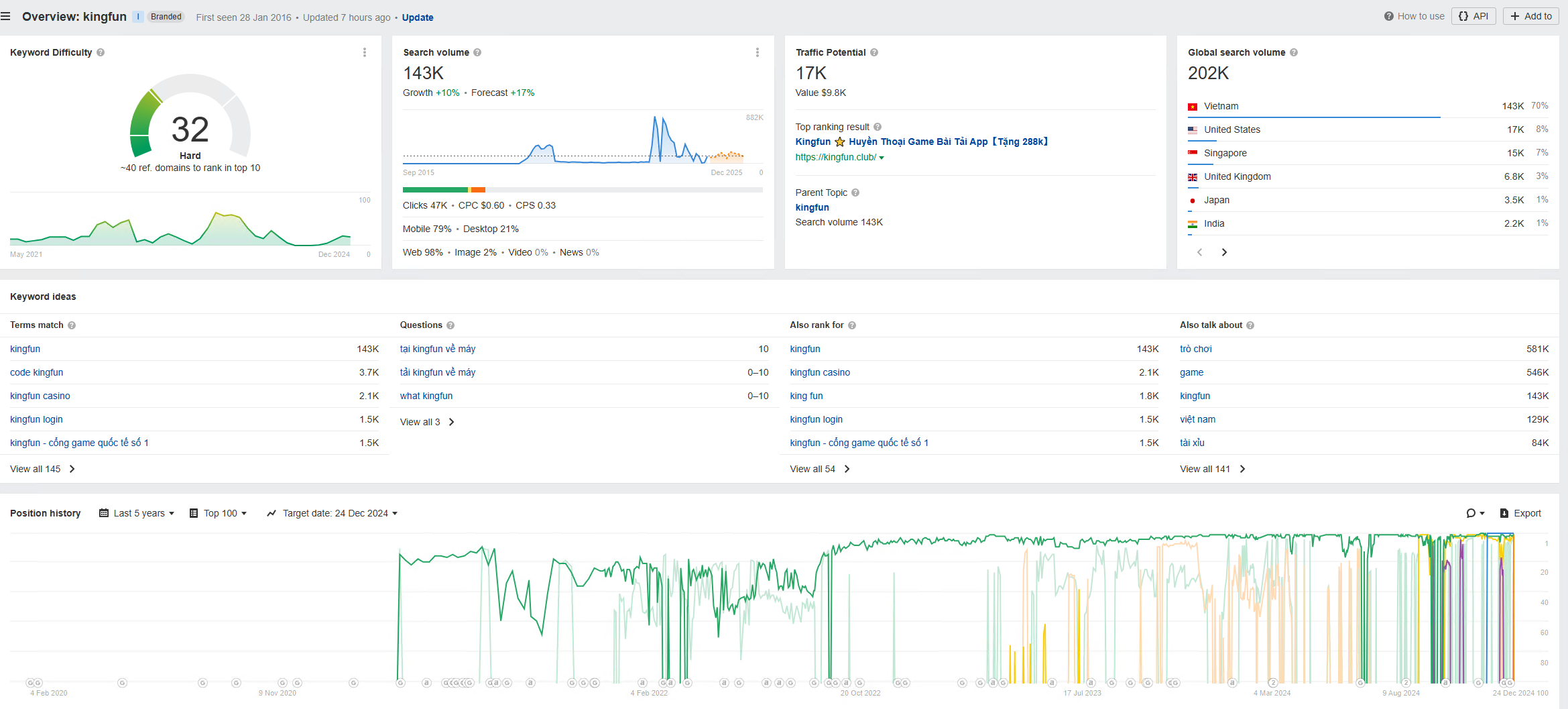
Task: Open the hamburger menu icon
Action: pos(5,16)
